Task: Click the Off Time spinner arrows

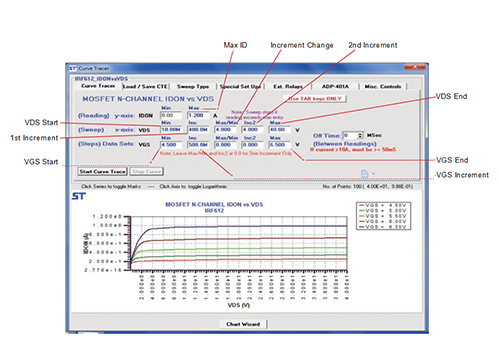Action: tap(360, 135)
